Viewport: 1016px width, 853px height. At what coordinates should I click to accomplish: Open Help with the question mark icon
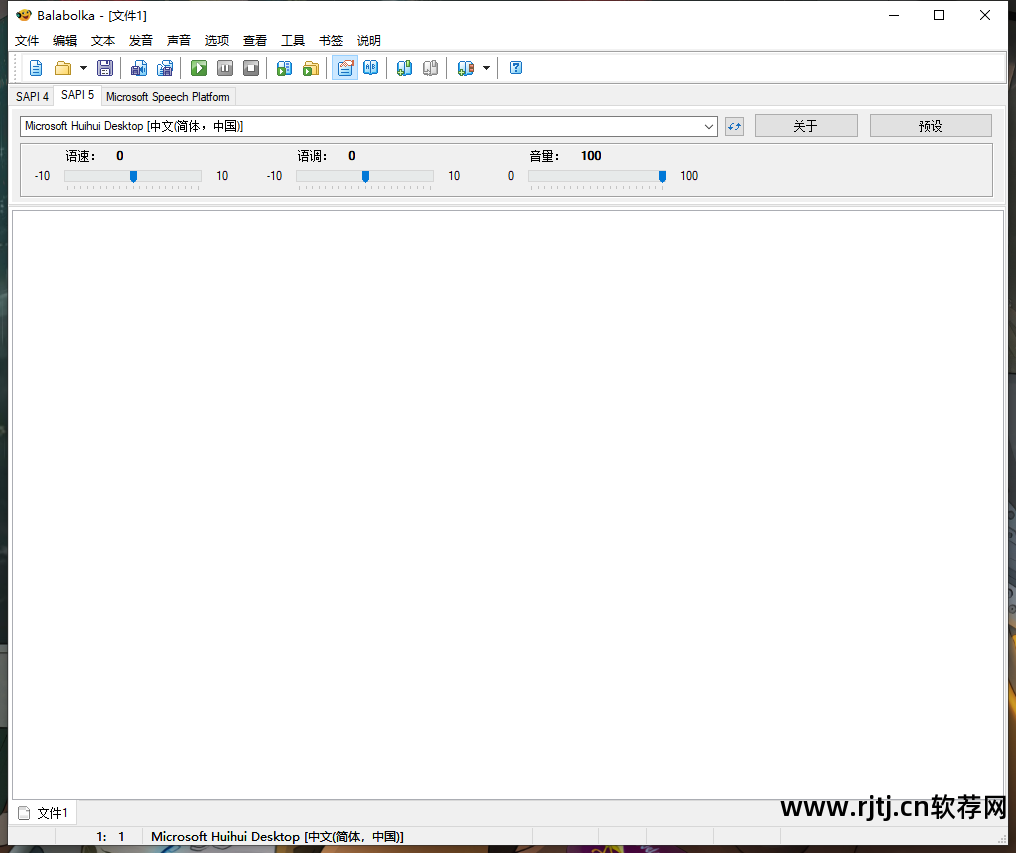pyautogui.click(x=516, y=68)
